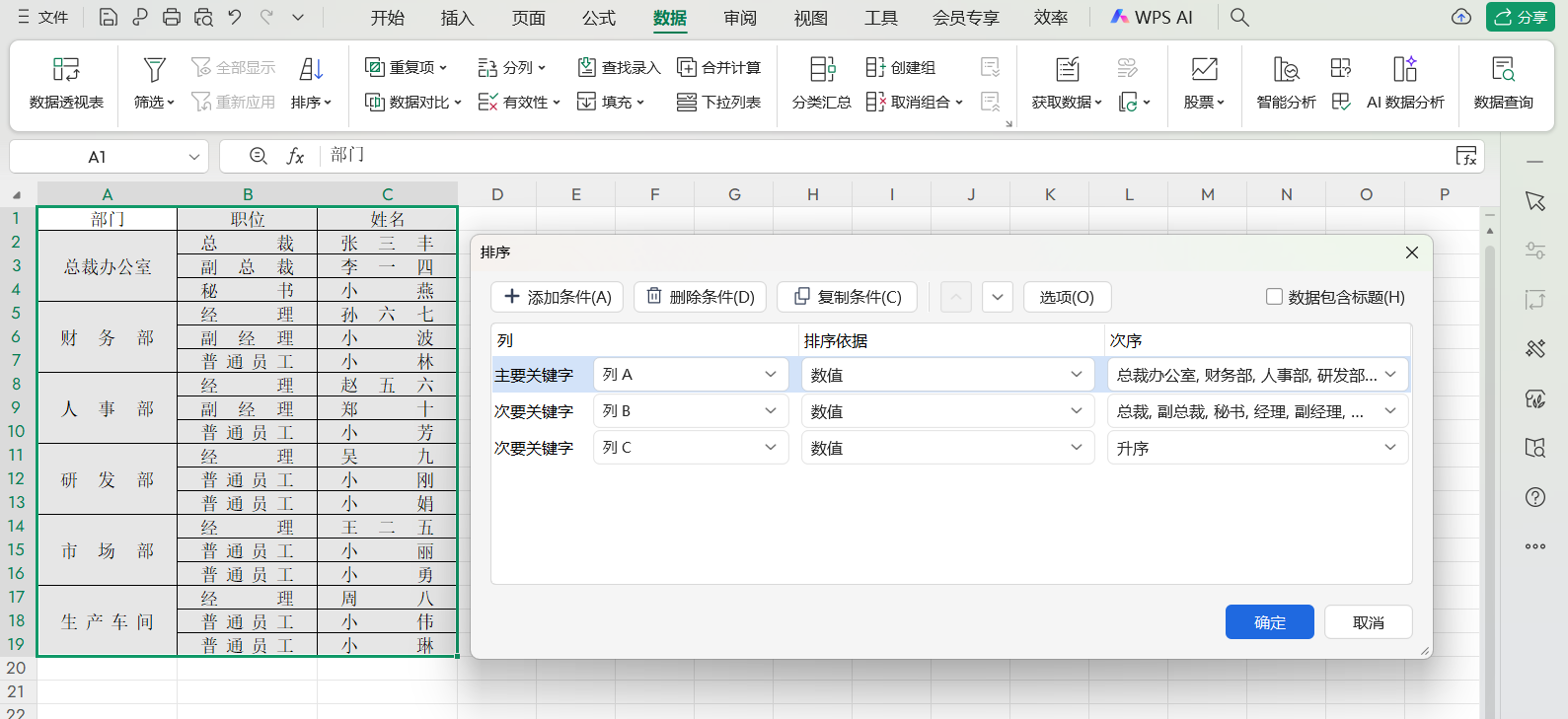Click the Filter (筛选) funnel icon
Image resolution: width=1568 pixels, height=719 pixels.
pos(154,69)
